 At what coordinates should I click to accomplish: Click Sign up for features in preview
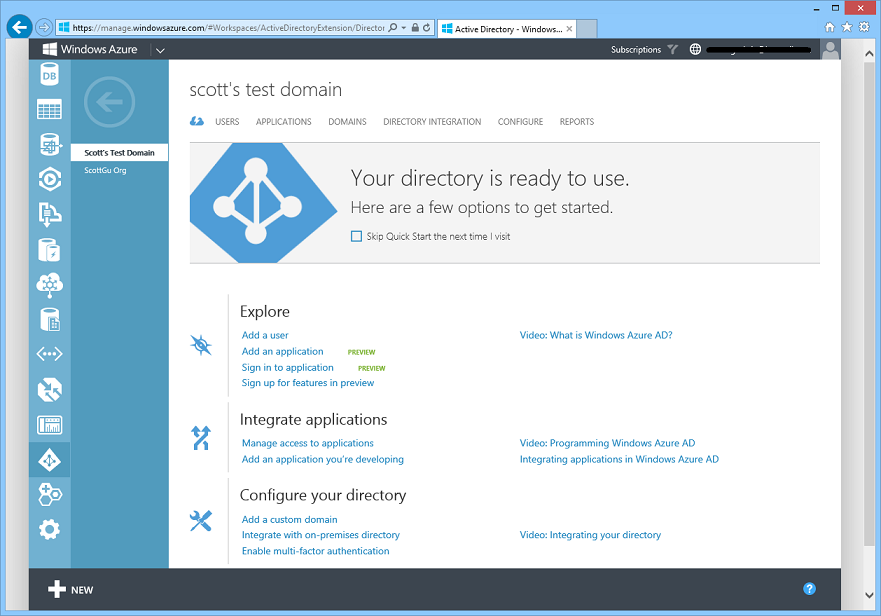coord(308,383)
